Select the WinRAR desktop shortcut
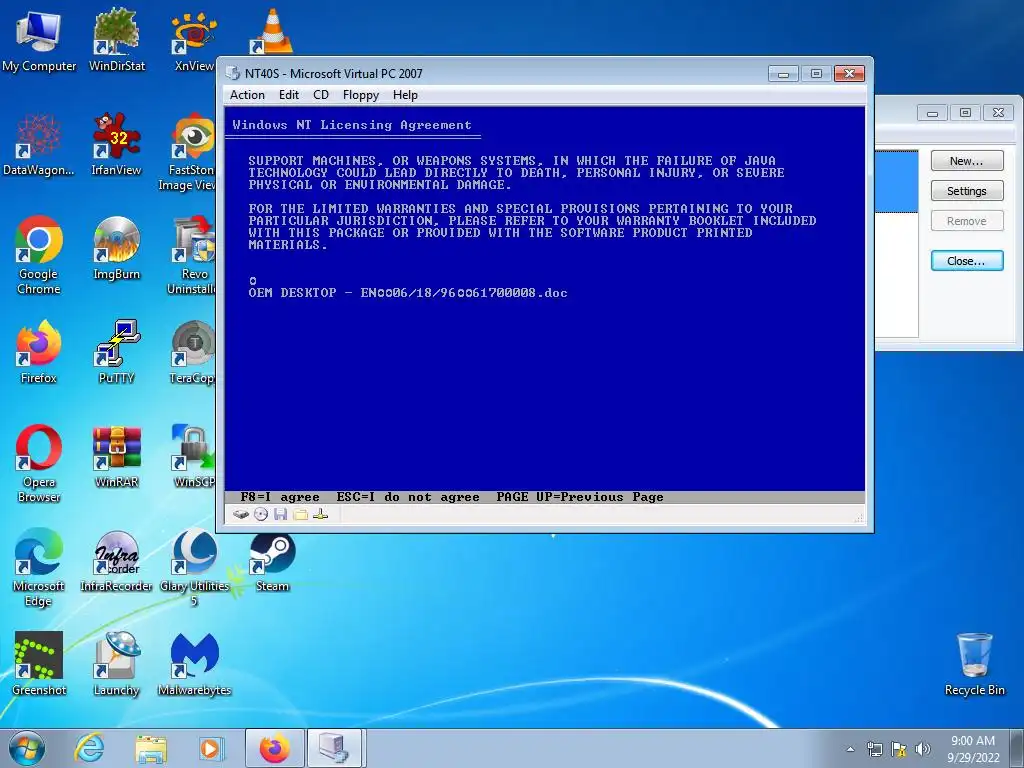 pyautogui.click(x=116, y=457)
